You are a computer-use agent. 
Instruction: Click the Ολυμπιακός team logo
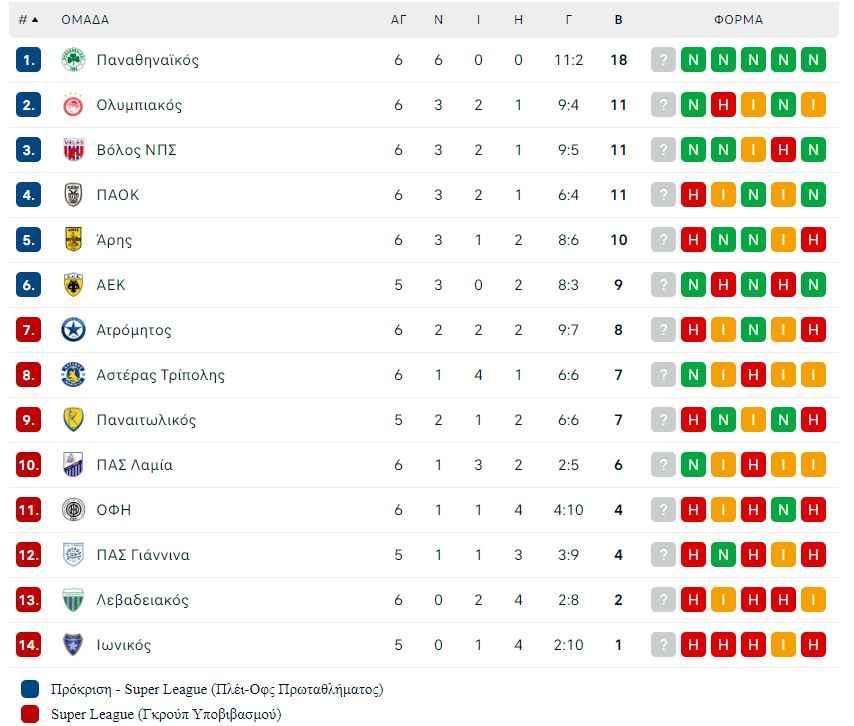click(73, 105)
